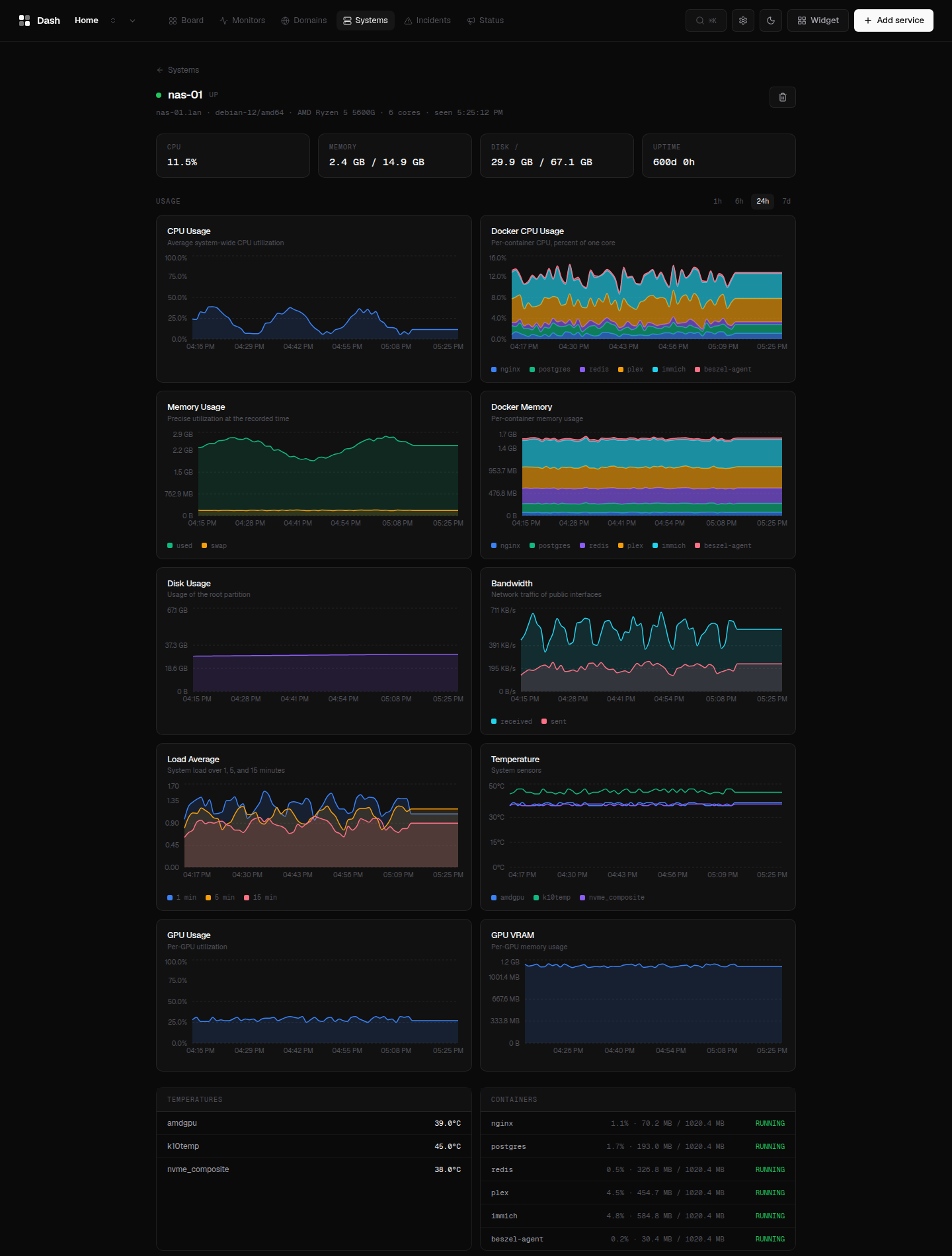Toggle nginx series in Docker CPU legend
Screen dimensions: 952x1256
(x=506, y=370)
